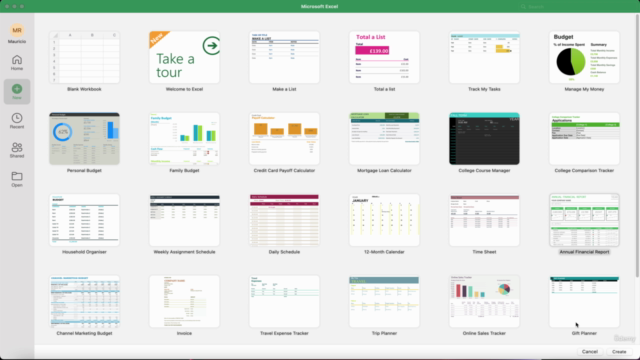The height and width of the screenshot is (360, 640).
Task: Show Recent files in sidebar
Action: click(x=17, y=121)
